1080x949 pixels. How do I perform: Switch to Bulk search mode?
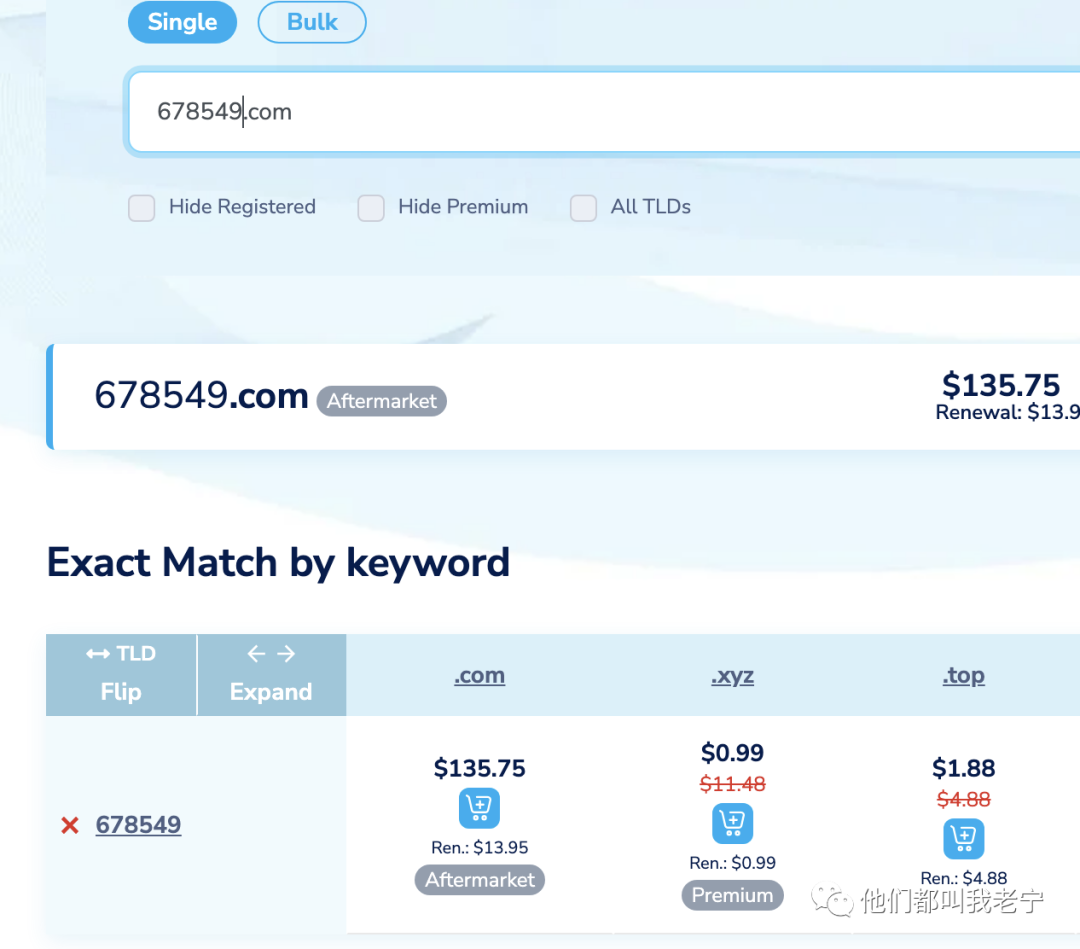coord(312,23)
